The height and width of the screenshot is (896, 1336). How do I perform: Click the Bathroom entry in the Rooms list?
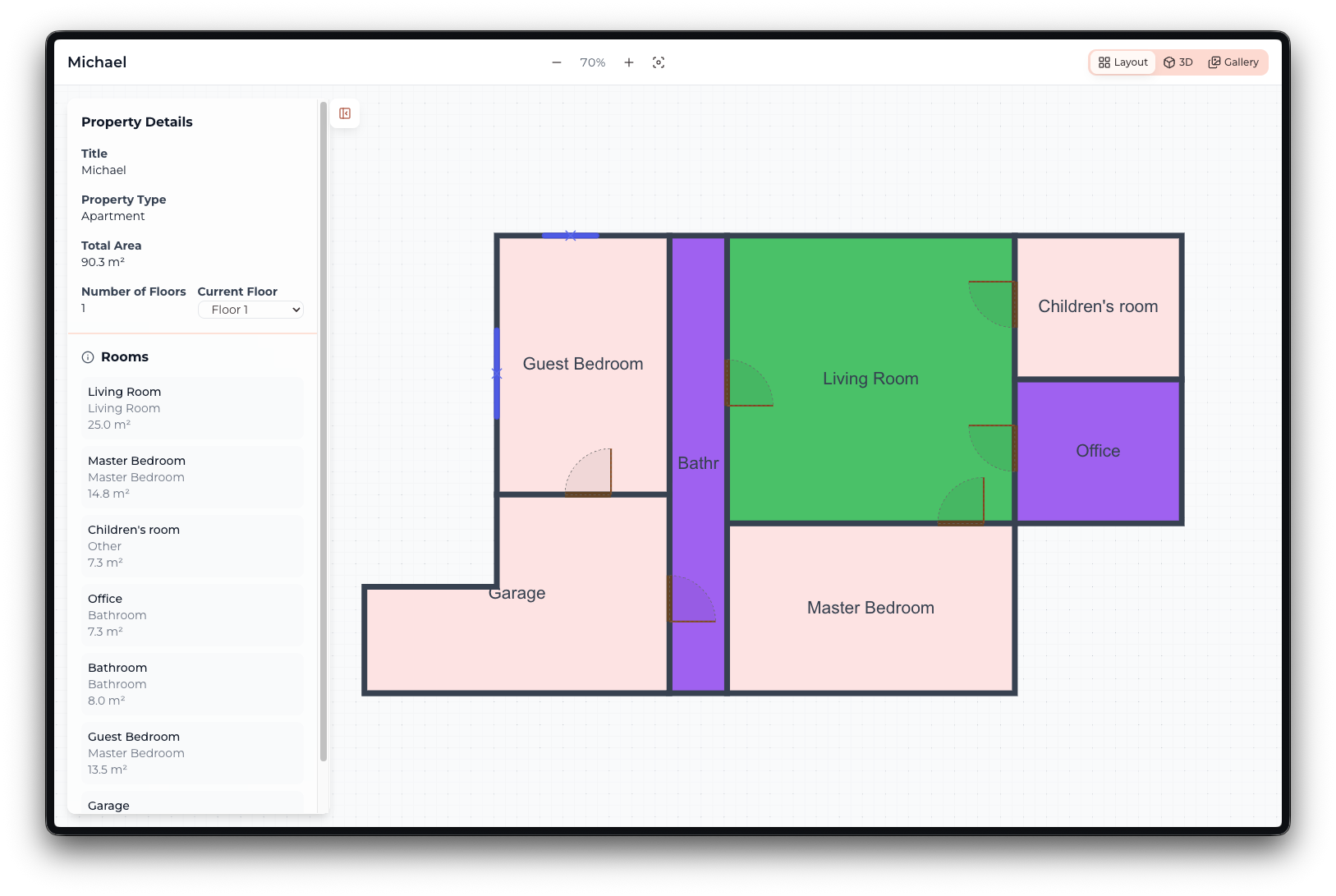pyautogui.click(x=192, y=683)
